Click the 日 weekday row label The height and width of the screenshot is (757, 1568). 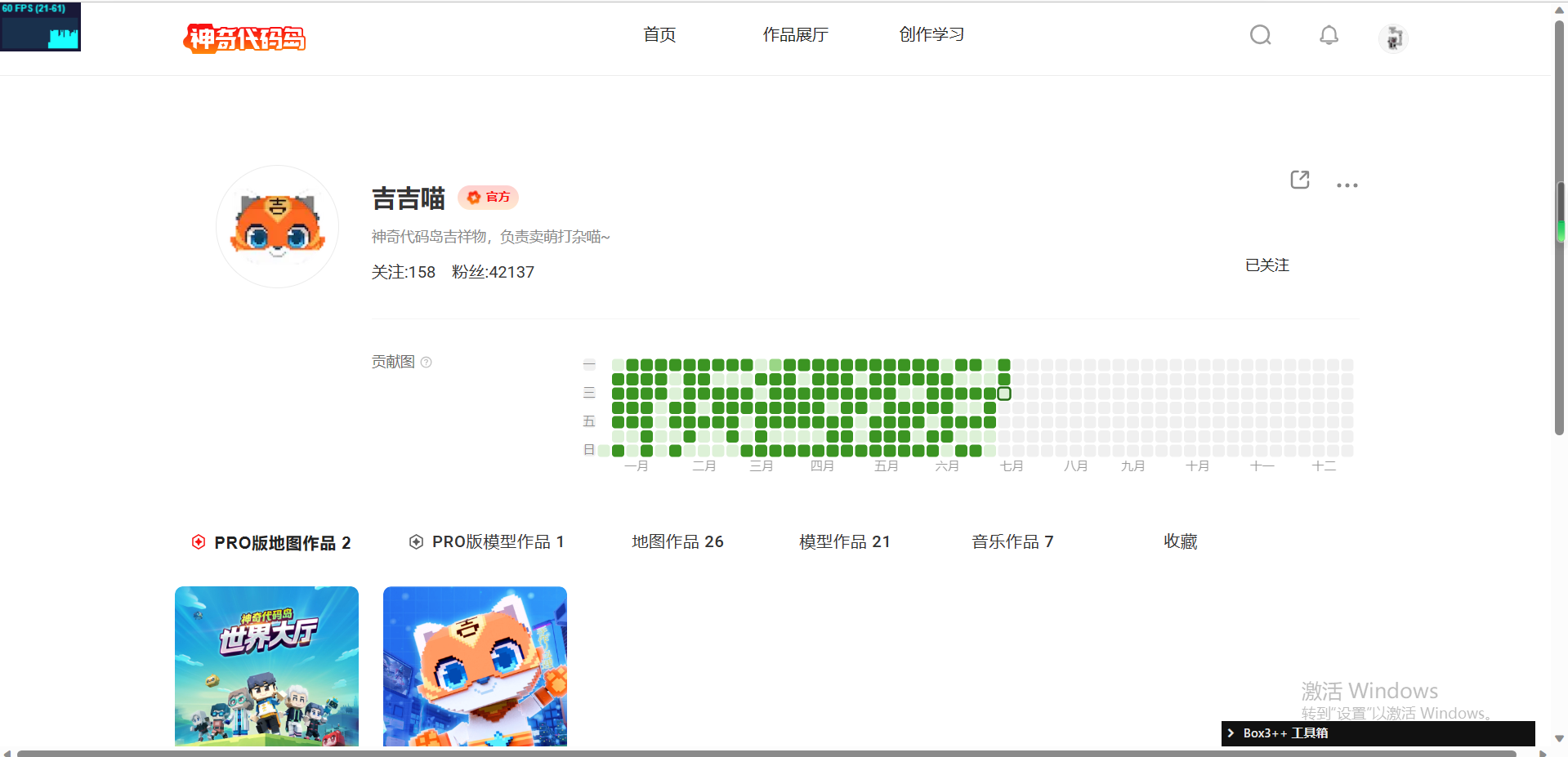(589, 450)
